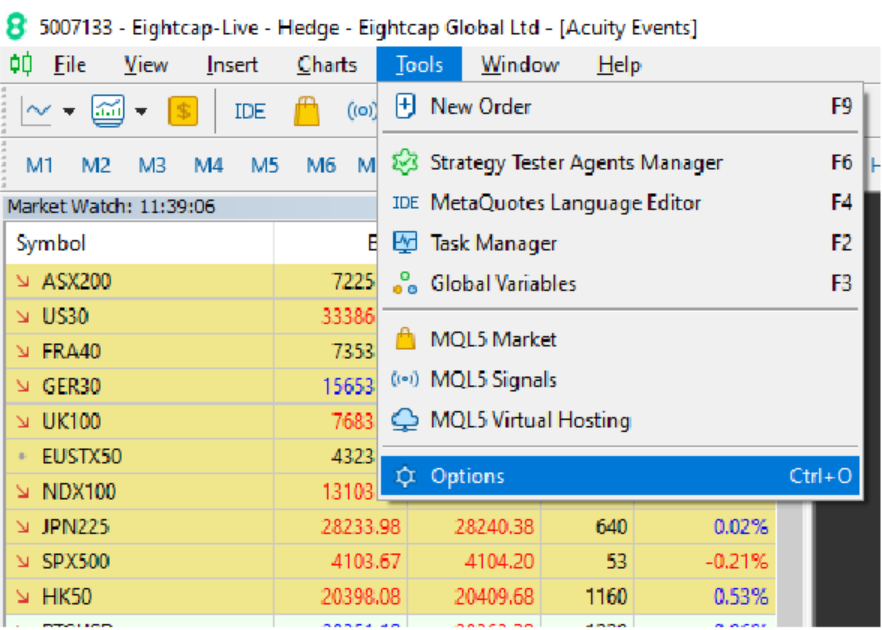This screenshot has height=630, width=882.
Task: Expand the indicators dropdown arrow
Action: 141,111
